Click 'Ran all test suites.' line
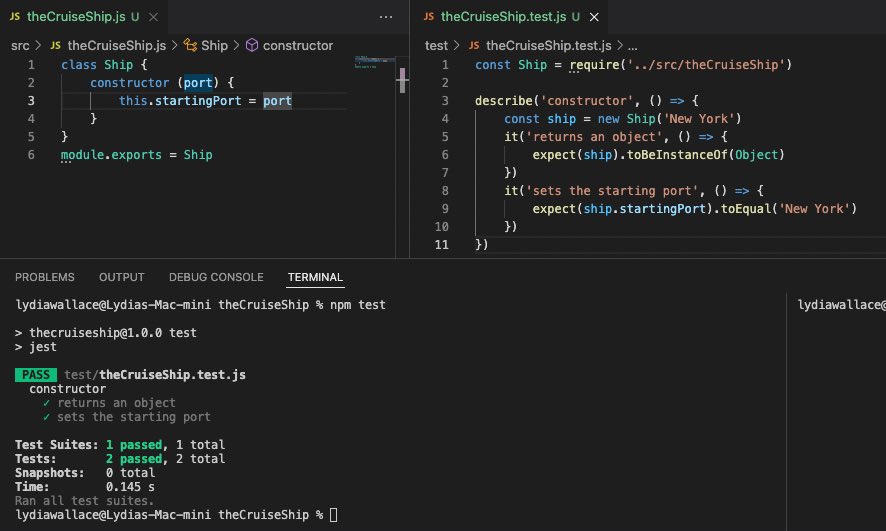Screen dimensions: 886x531 84,500
